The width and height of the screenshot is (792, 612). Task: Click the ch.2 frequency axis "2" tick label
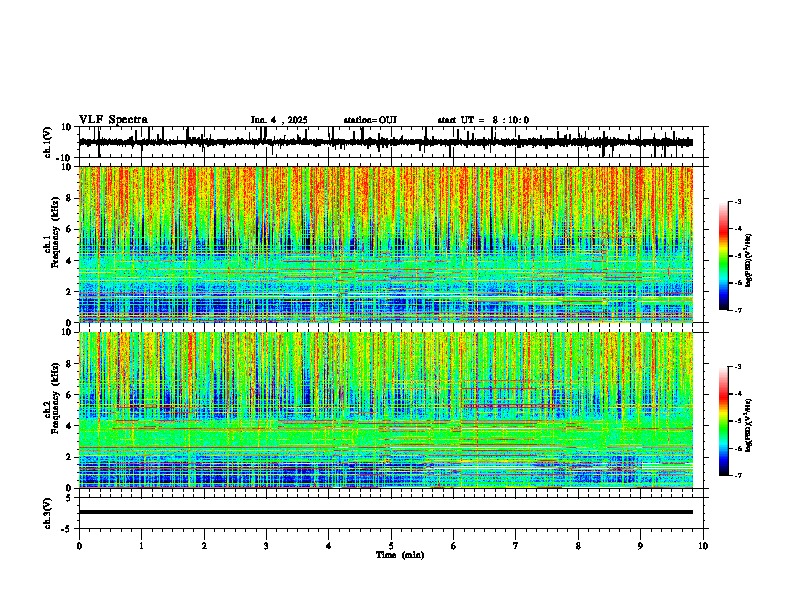click(70, 457)
